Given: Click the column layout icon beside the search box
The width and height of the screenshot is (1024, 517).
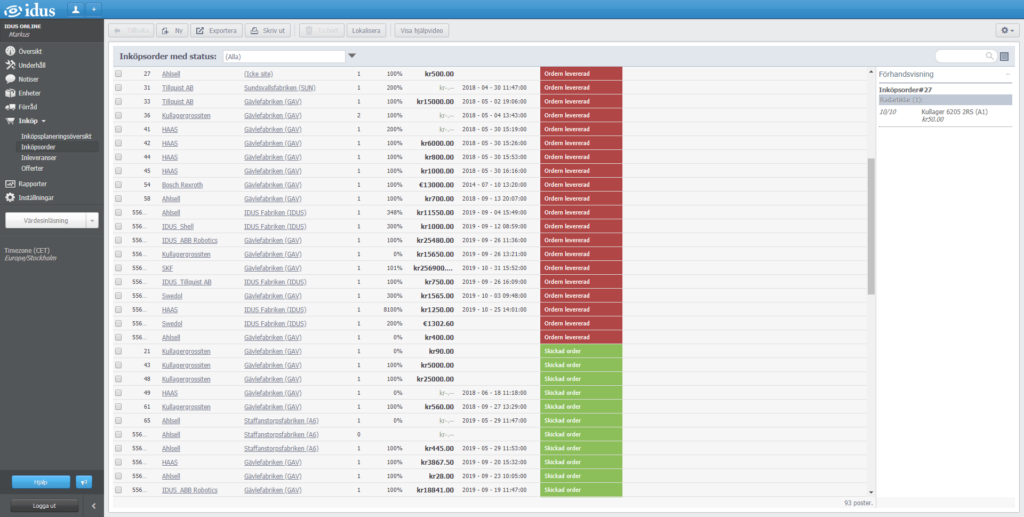Looking at the screenshot, I should (1004, 56).
